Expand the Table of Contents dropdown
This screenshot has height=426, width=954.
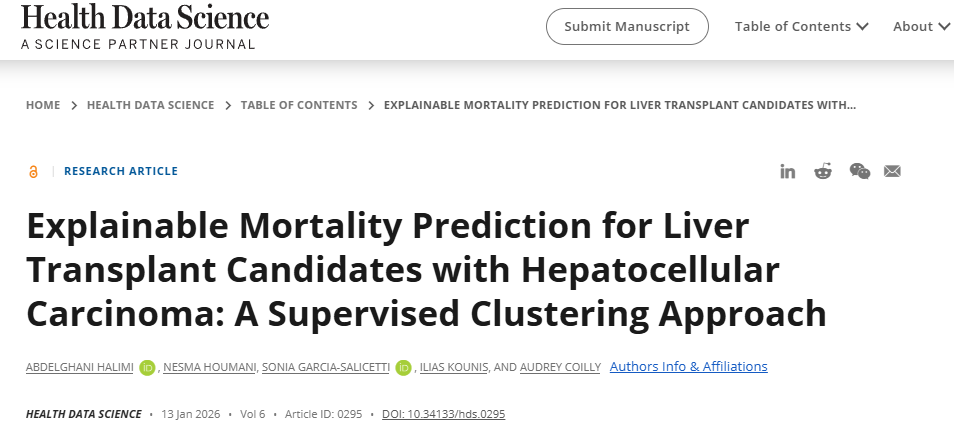pos(801,27)
